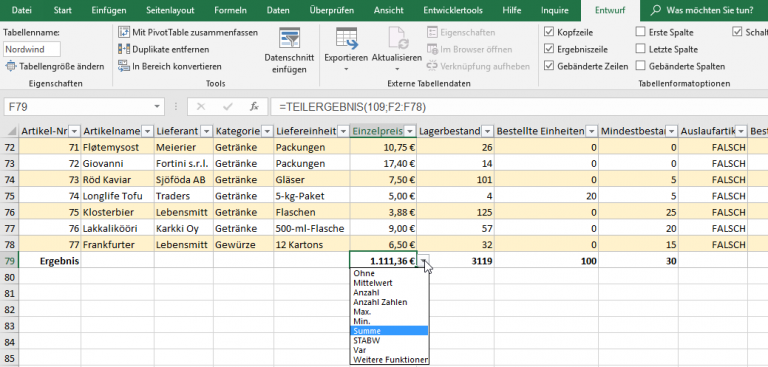Image resolution: width=768 pixels, height=367 pixels.
Task: Click the Was möchten Sie tun search
Action: [x=710, y=10]
